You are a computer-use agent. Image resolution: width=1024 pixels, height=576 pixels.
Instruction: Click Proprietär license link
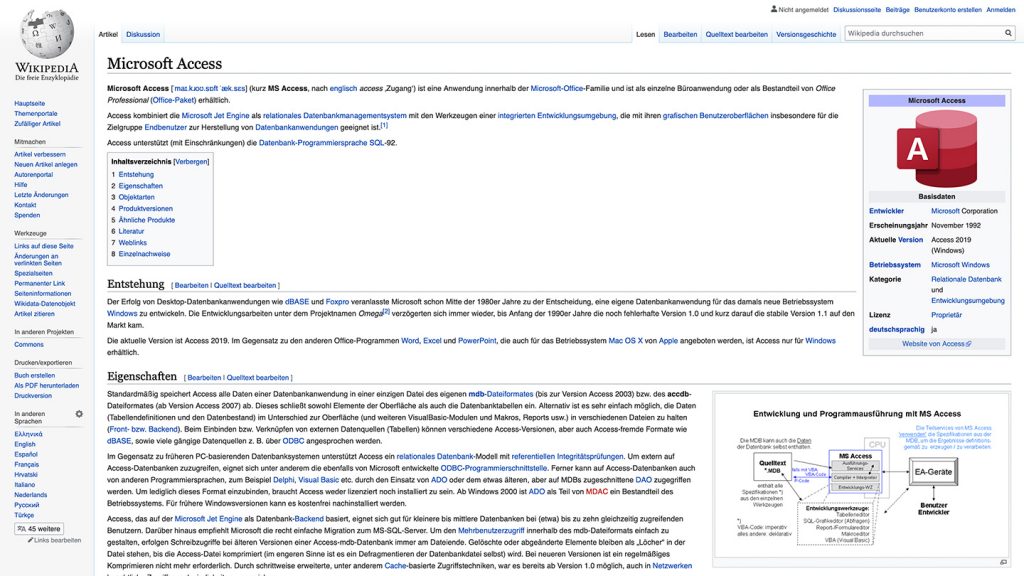tap(946, 315)
